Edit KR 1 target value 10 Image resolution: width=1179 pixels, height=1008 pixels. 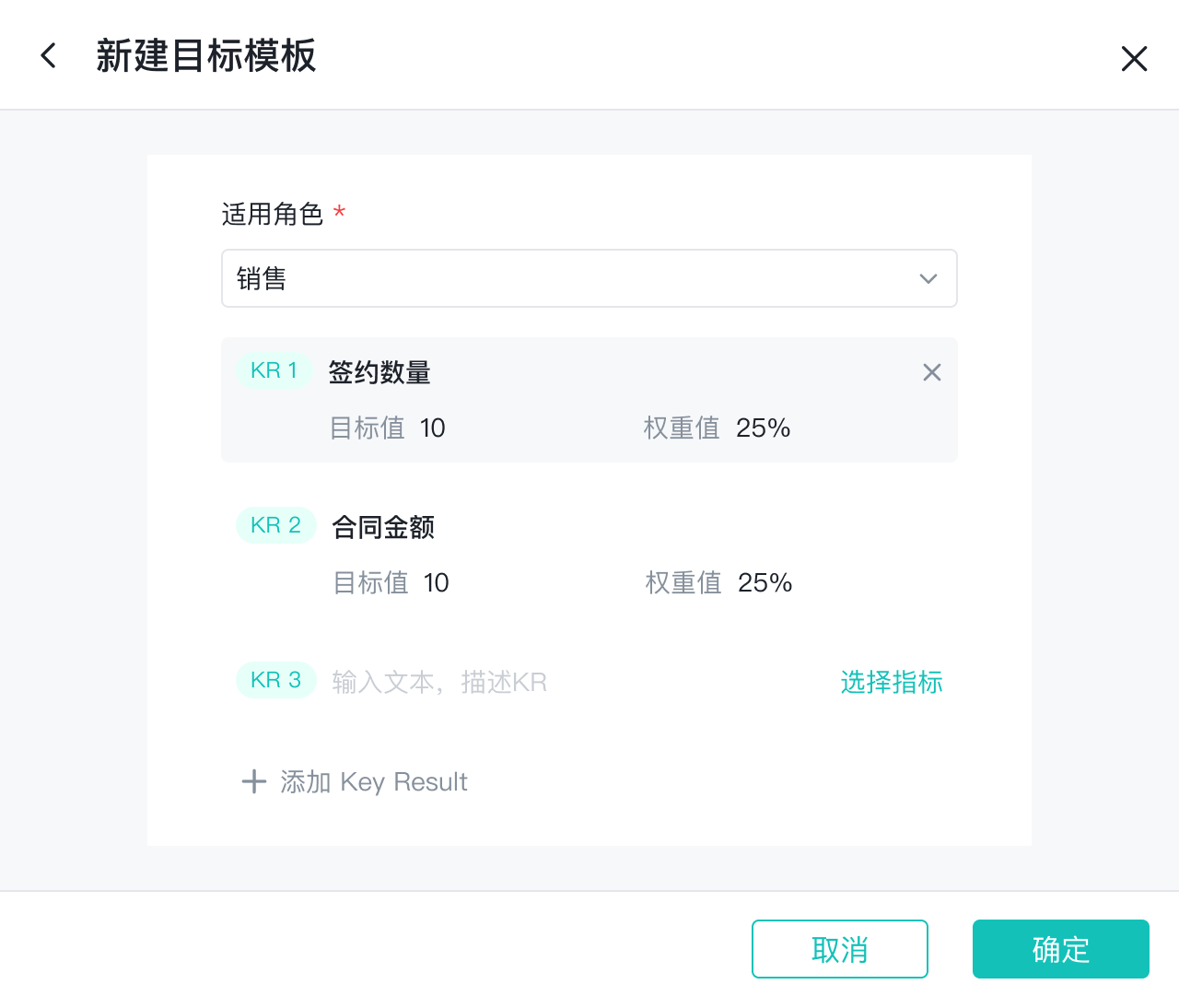tap(432, 428)
